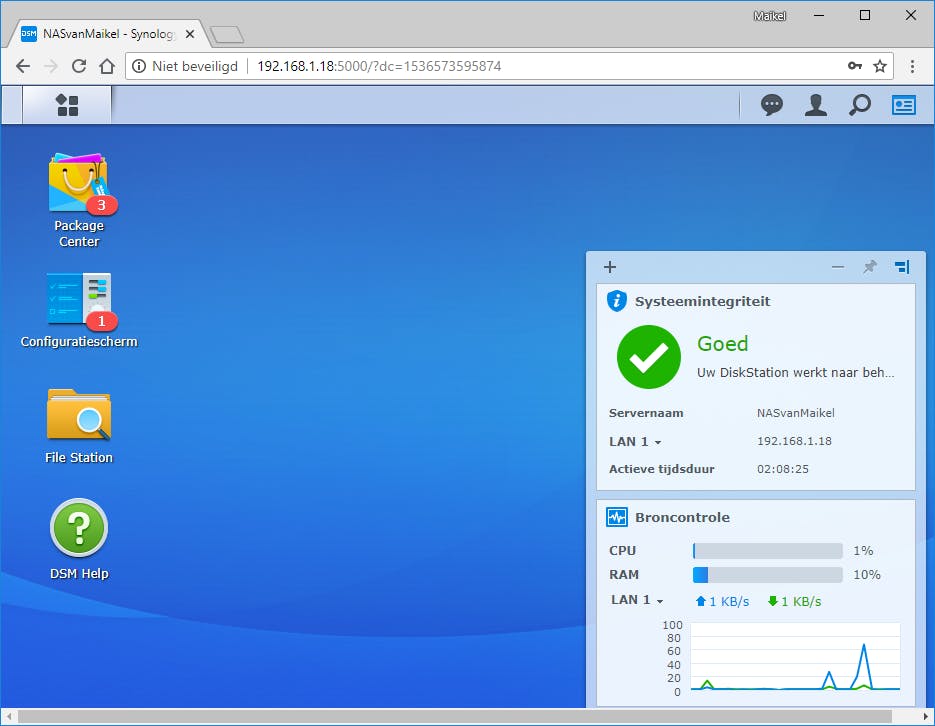
Task: Click the Uw DiskStation werkt message
Action: click(795, 373)
